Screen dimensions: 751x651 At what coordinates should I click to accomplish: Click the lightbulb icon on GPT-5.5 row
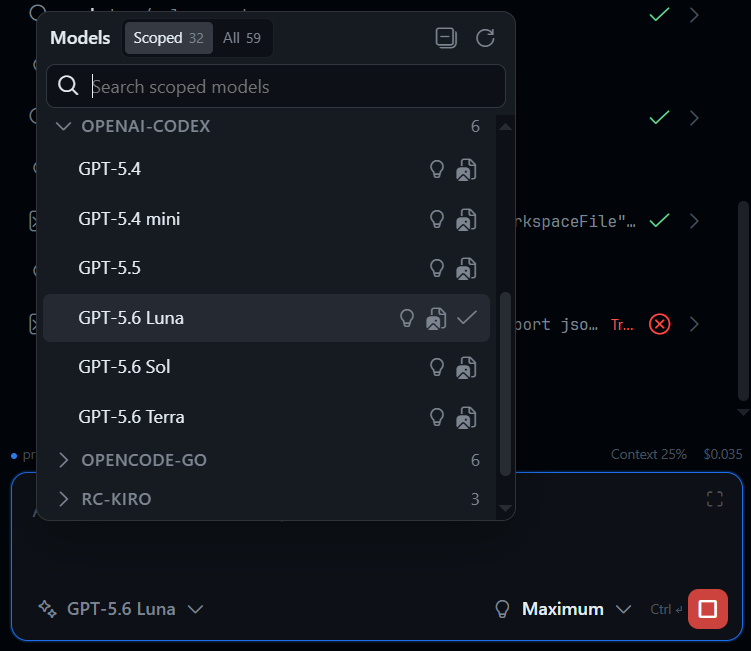pos(437,268)
